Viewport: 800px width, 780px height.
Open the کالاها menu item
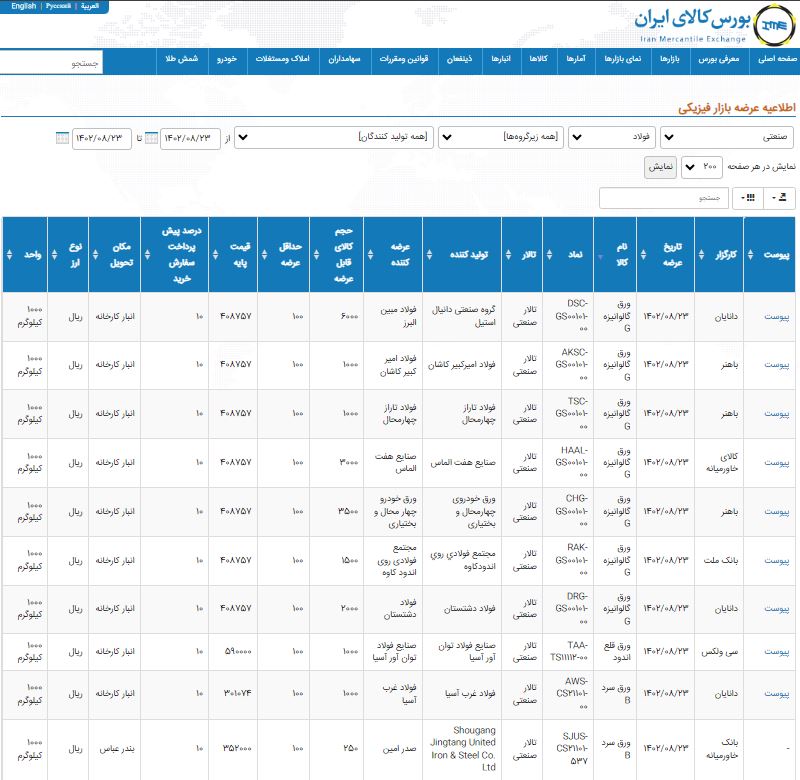pyautogui.click(x=539, y=59)
